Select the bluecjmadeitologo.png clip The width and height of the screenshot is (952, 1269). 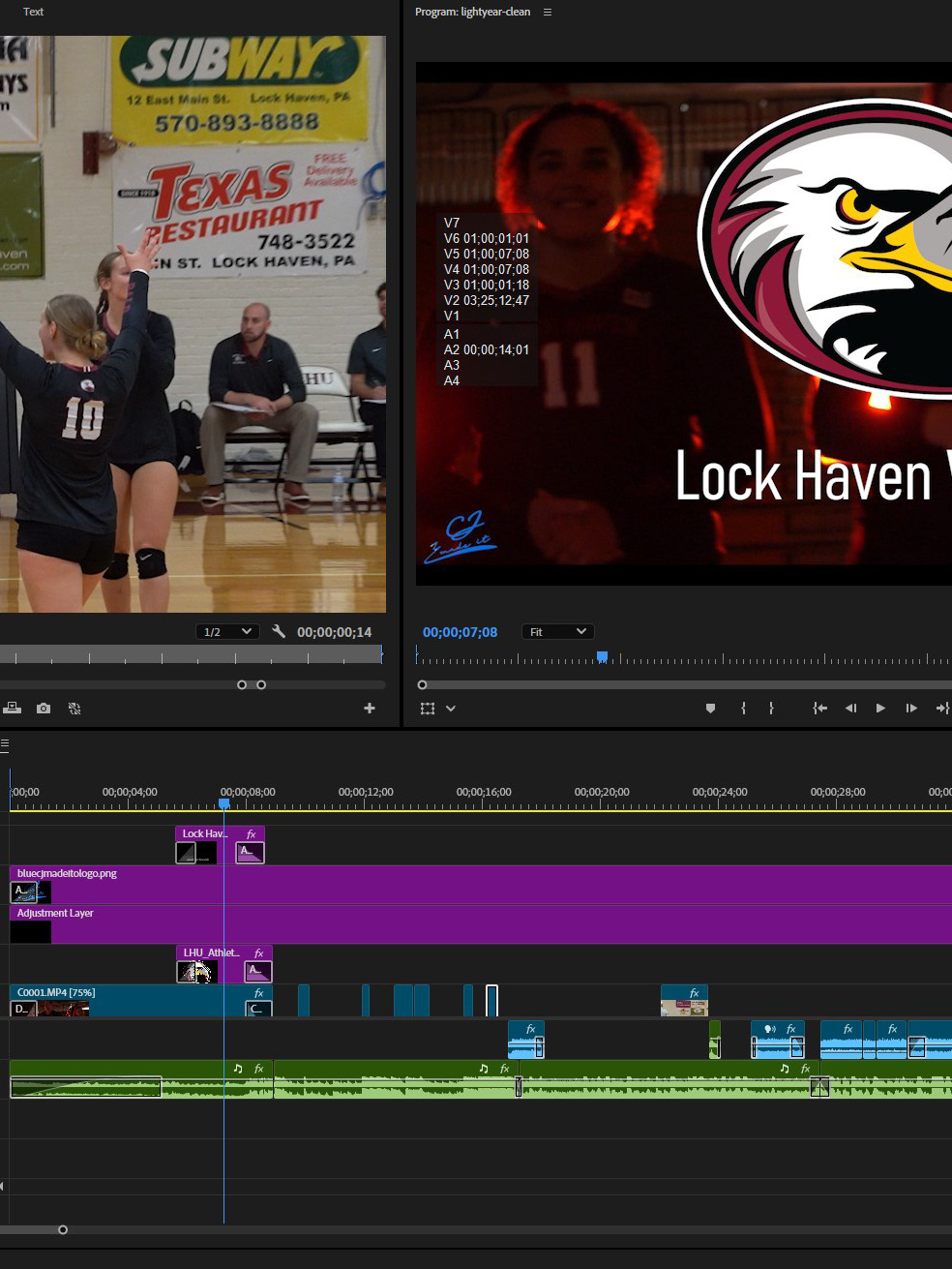coord(481,885)
